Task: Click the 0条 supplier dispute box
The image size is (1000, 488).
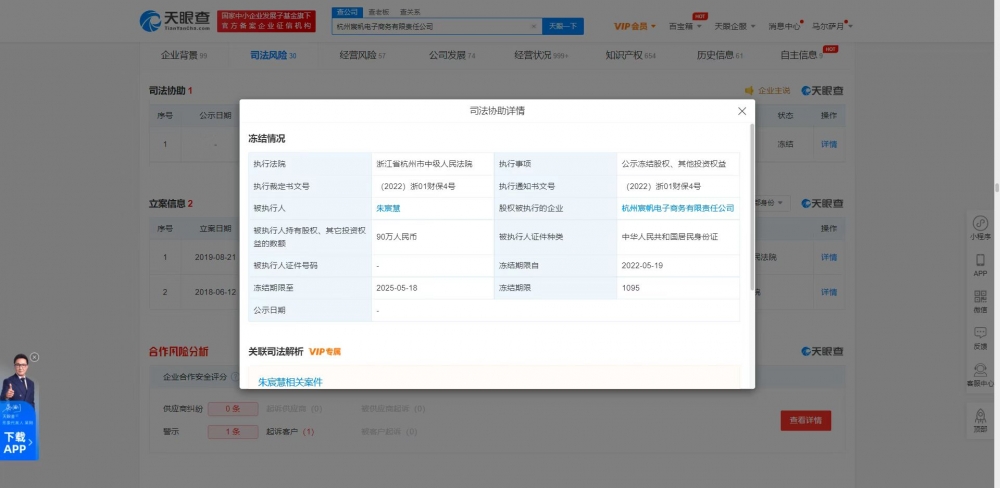Action: (x=233, y=409)
